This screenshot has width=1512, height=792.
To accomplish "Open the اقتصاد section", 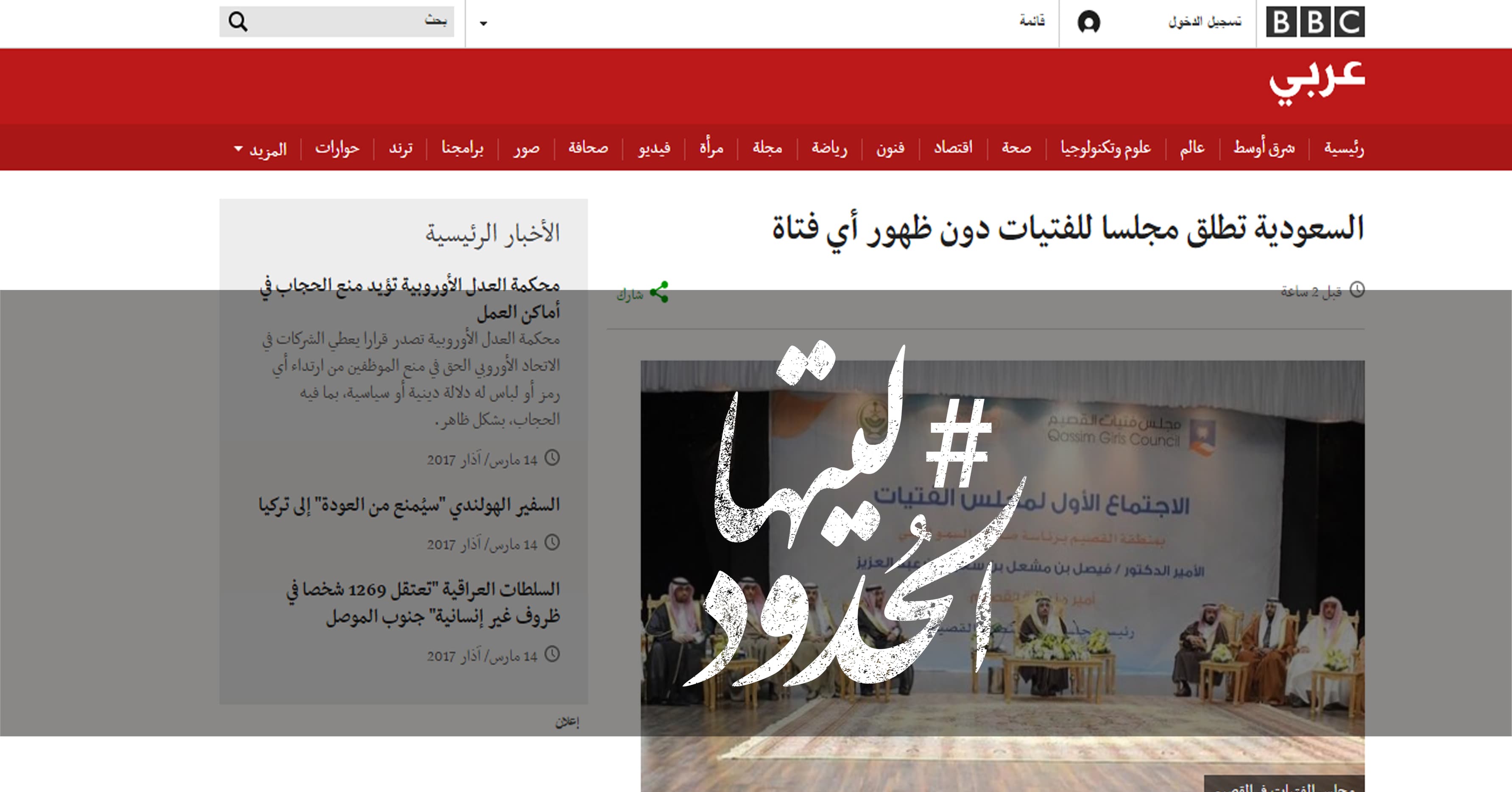I will click(x=953, y=148).
